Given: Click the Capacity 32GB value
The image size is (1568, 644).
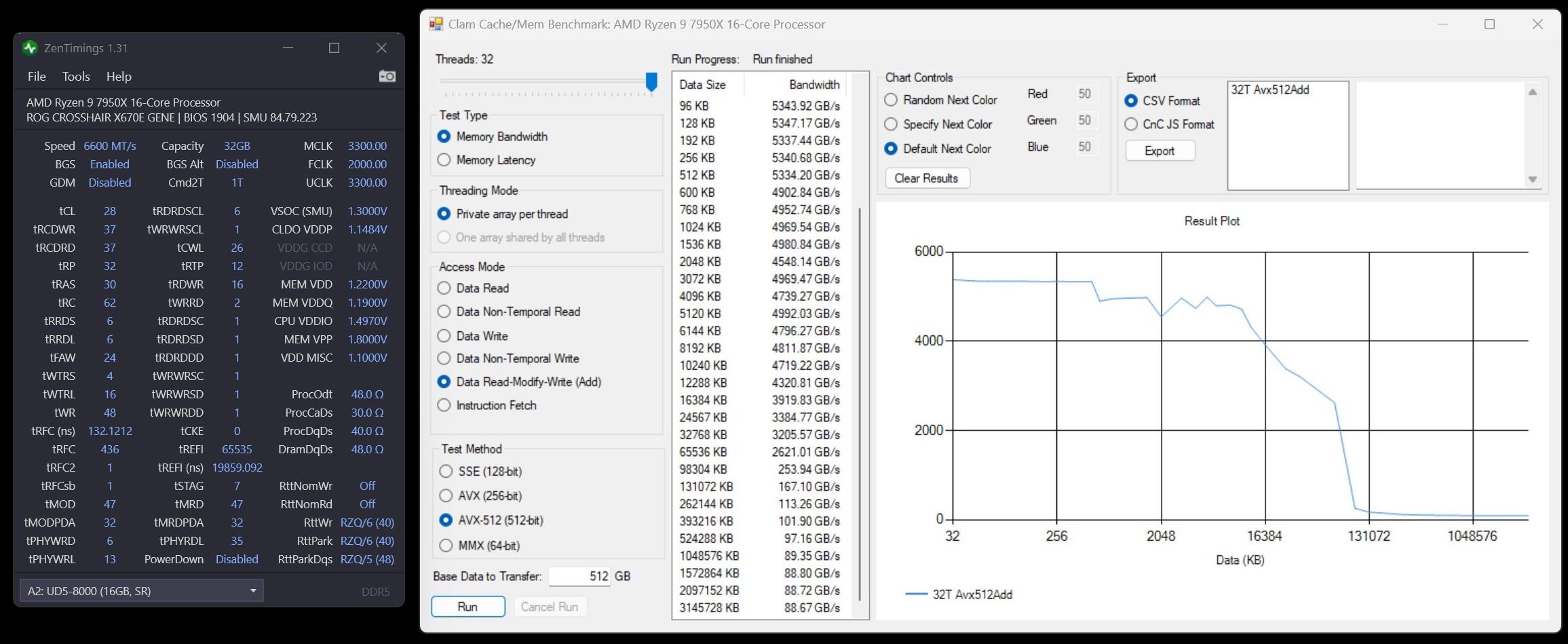Looking at the screenshot, I should [237, 146].
